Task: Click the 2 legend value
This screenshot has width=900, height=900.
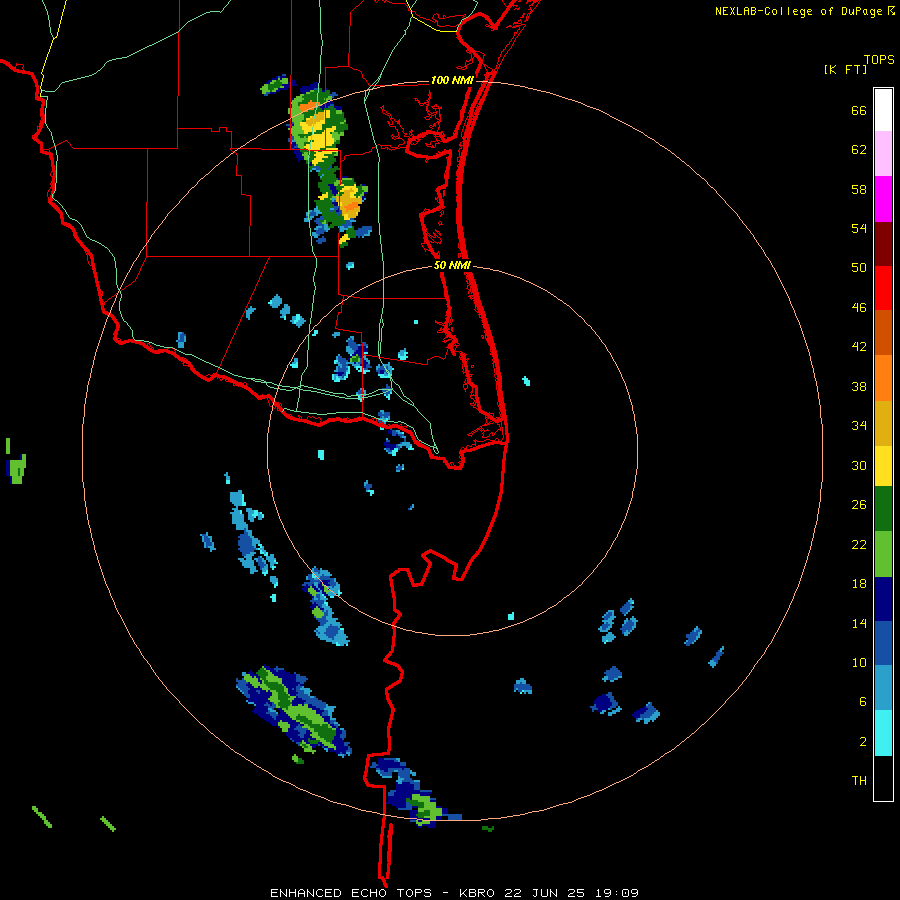Action: (x=863, y=741)
